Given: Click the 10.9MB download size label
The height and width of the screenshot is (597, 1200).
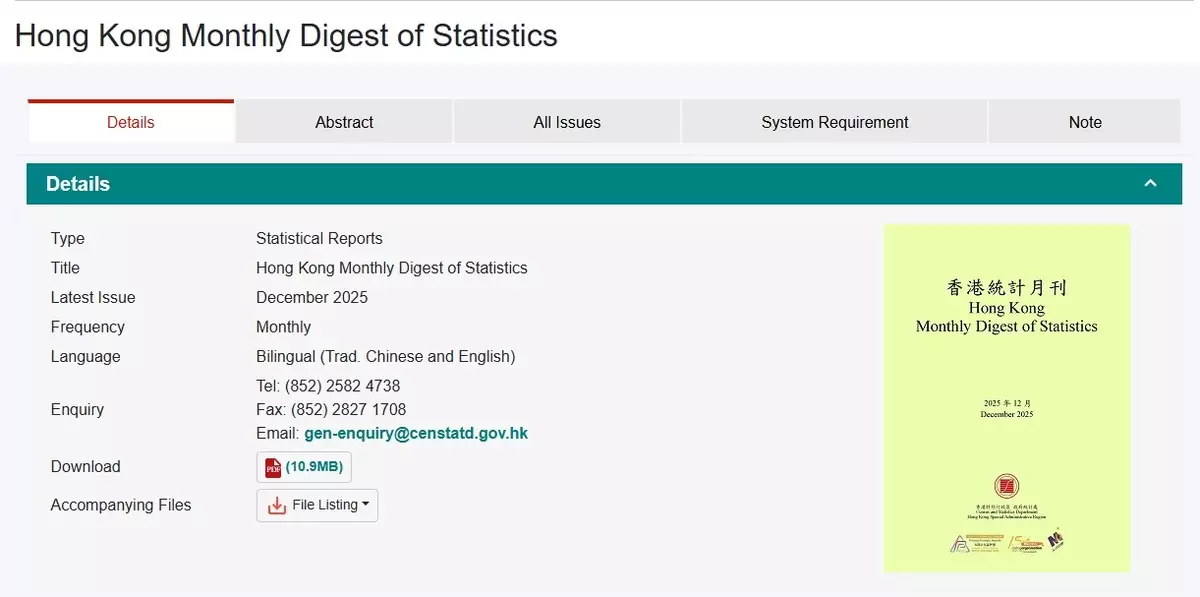Looking at the screenshot, I should (x=315, y=467).
